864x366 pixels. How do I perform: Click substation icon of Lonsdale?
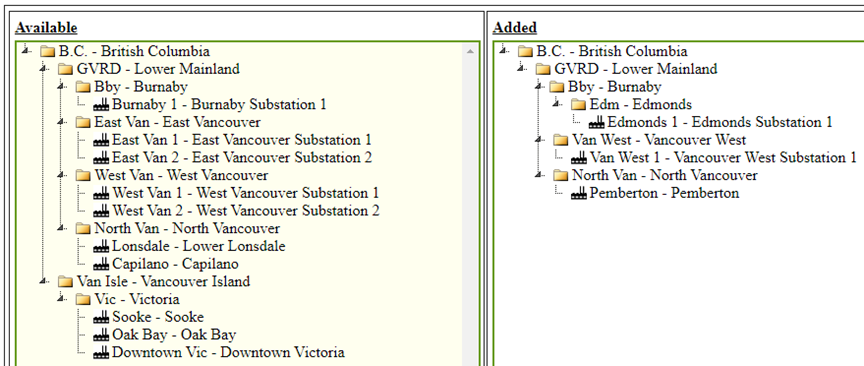[101, 246]
